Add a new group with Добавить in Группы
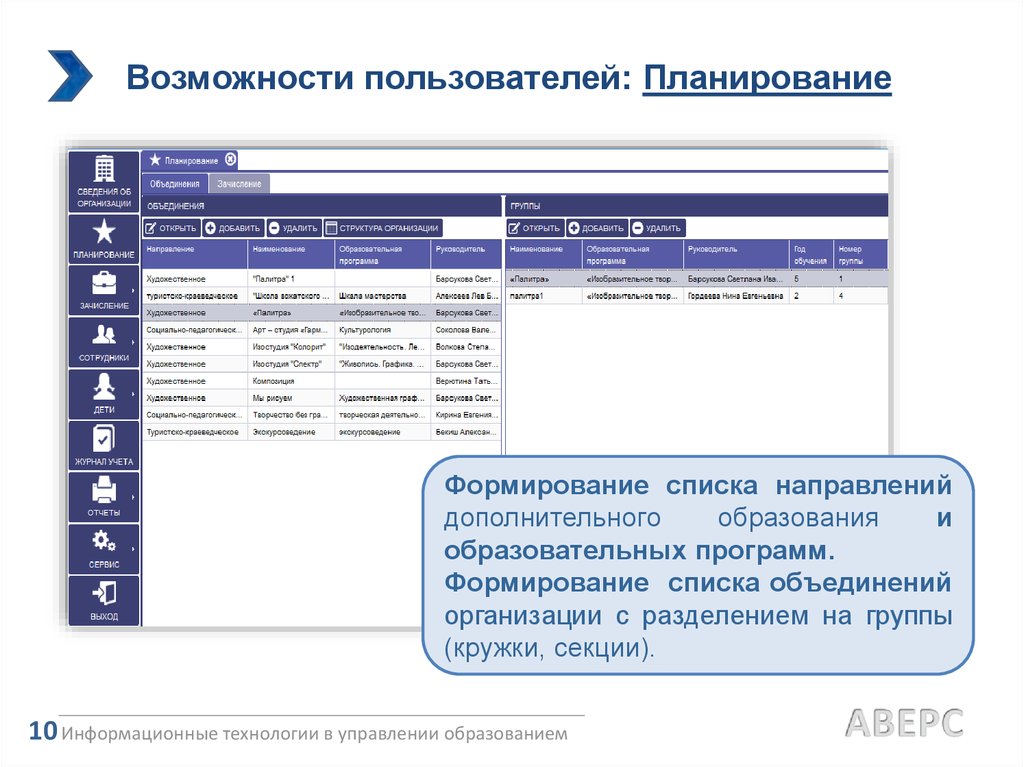Viewport: 1024px width, 767px height. tap(597, 228)
